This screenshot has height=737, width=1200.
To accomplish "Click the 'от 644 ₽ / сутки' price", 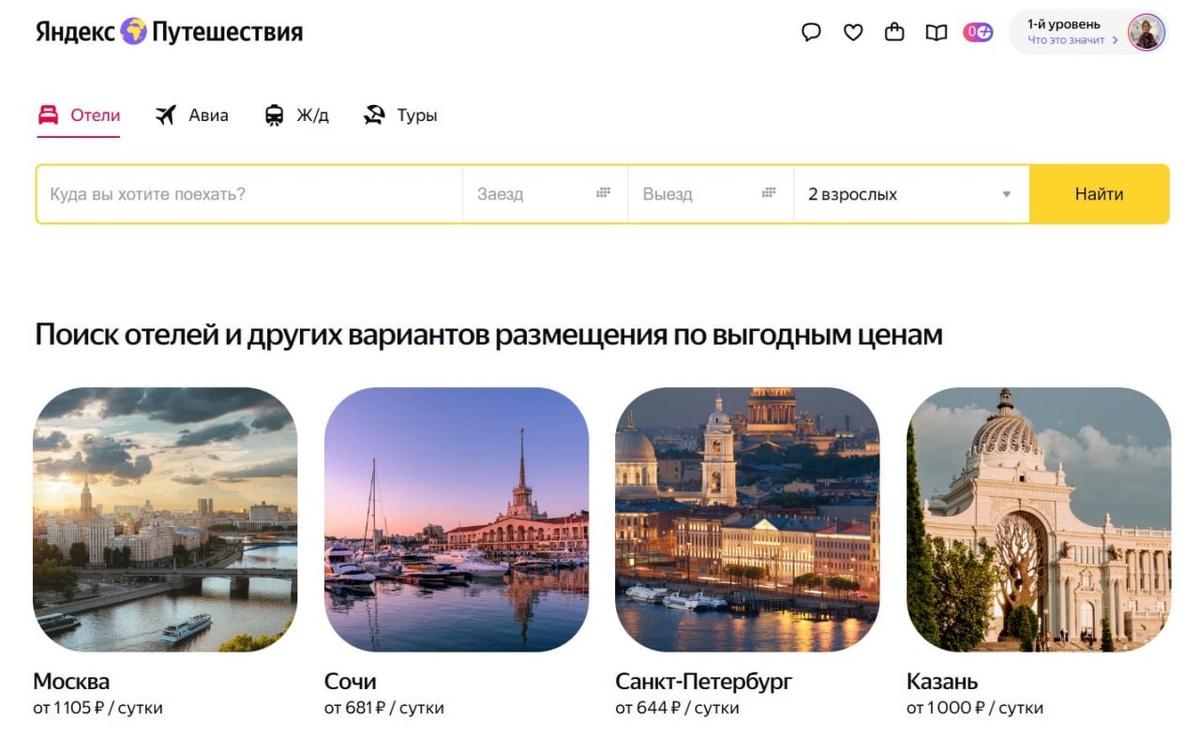I will 677,708.
